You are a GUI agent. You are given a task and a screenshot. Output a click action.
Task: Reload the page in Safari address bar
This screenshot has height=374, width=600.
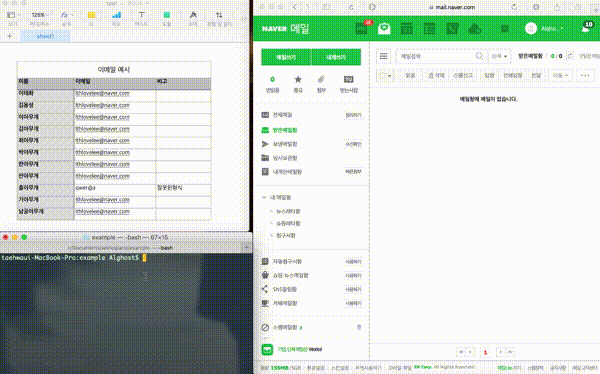coord(514,7)
